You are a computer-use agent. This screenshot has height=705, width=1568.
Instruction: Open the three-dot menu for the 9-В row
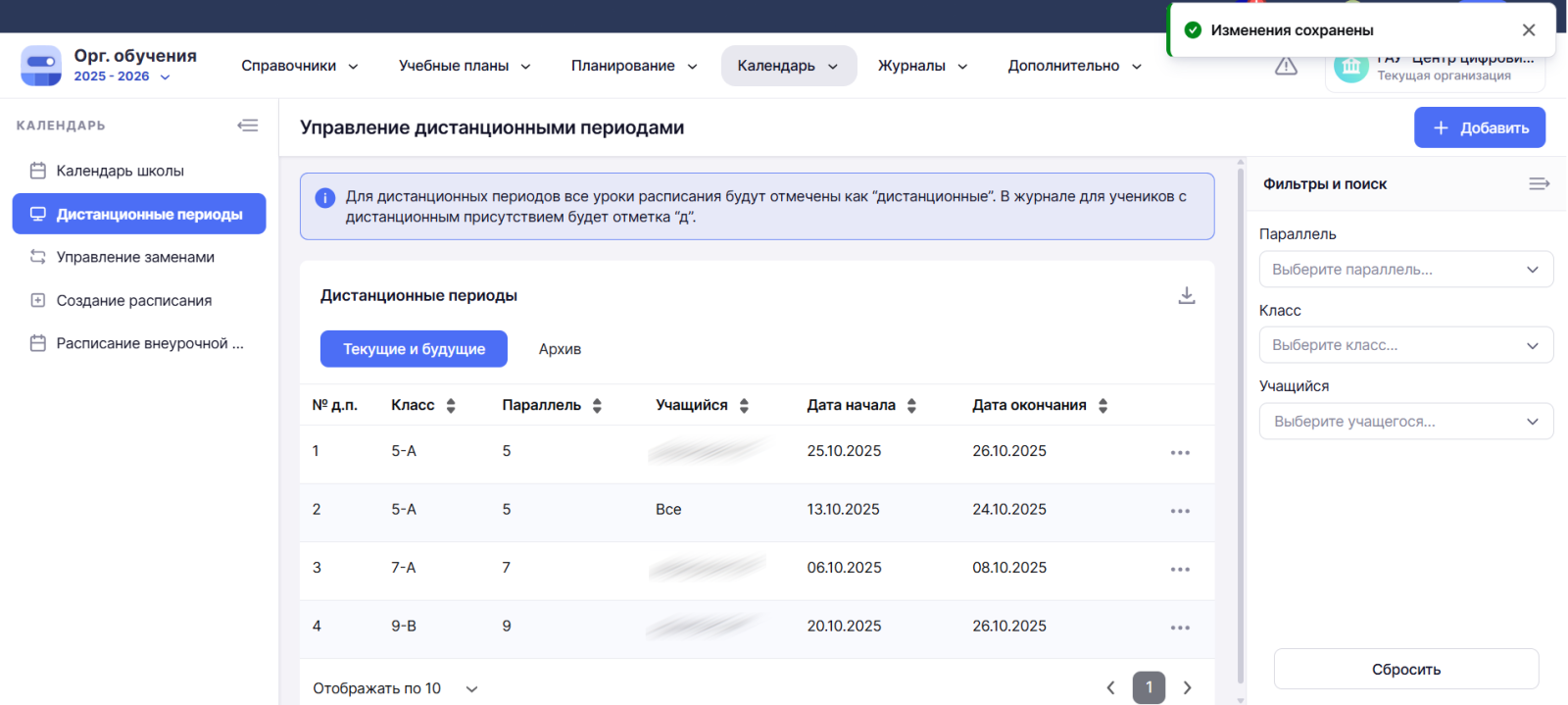click(1180, 628)
